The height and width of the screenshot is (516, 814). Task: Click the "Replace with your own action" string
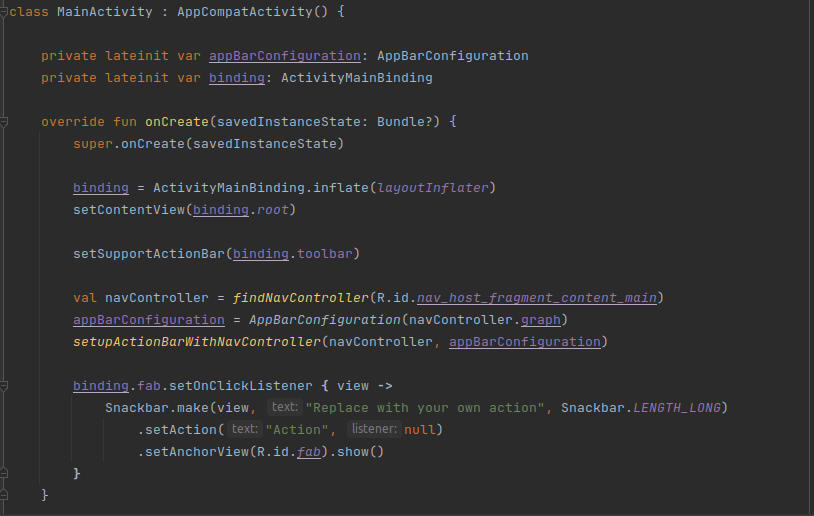(428, 407)
